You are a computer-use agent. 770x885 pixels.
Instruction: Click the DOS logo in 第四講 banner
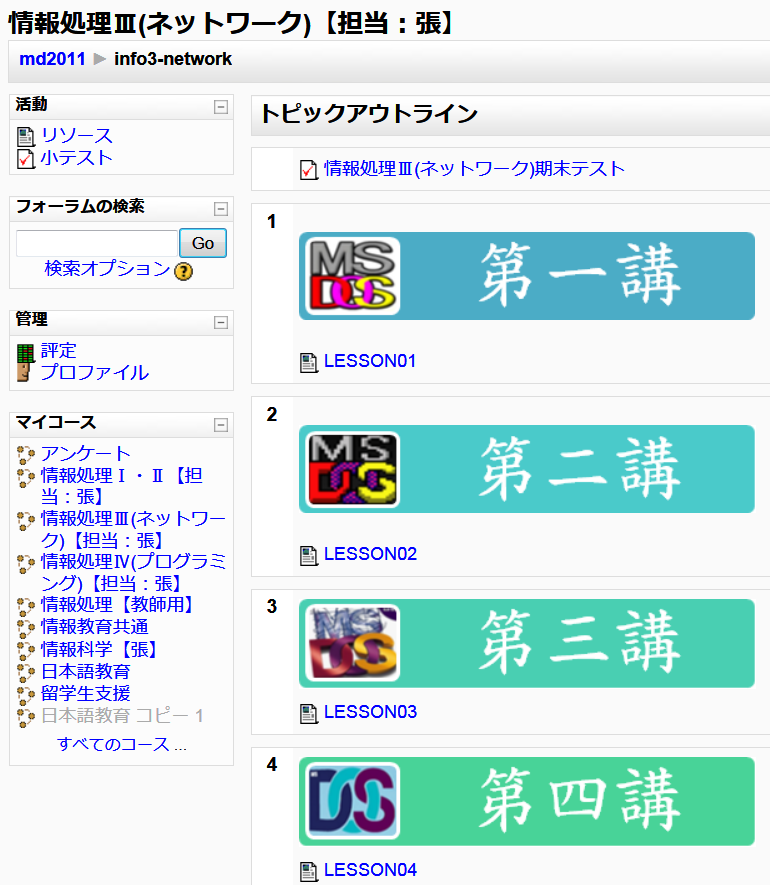(x=353, y=801)
